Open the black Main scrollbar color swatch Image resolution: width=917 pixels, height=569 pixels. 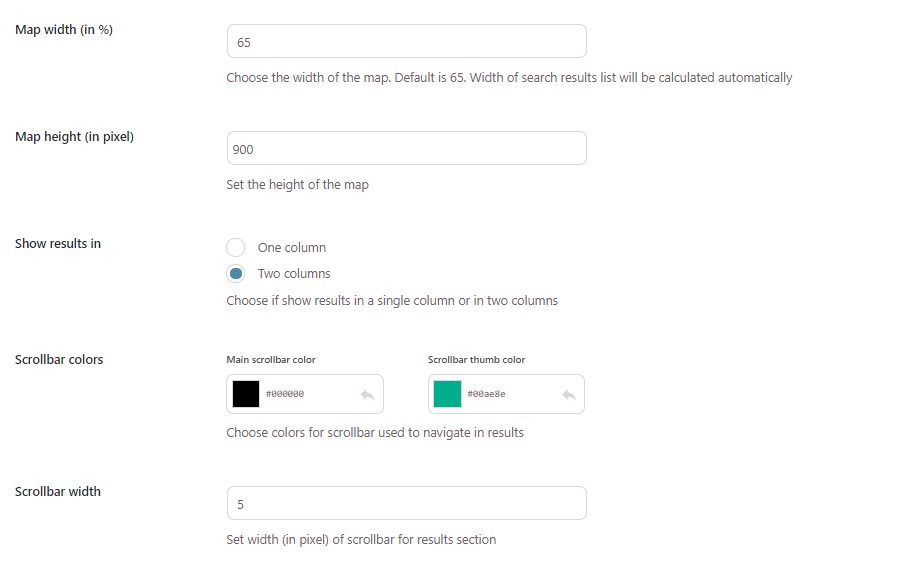click(x=246, y=394)
